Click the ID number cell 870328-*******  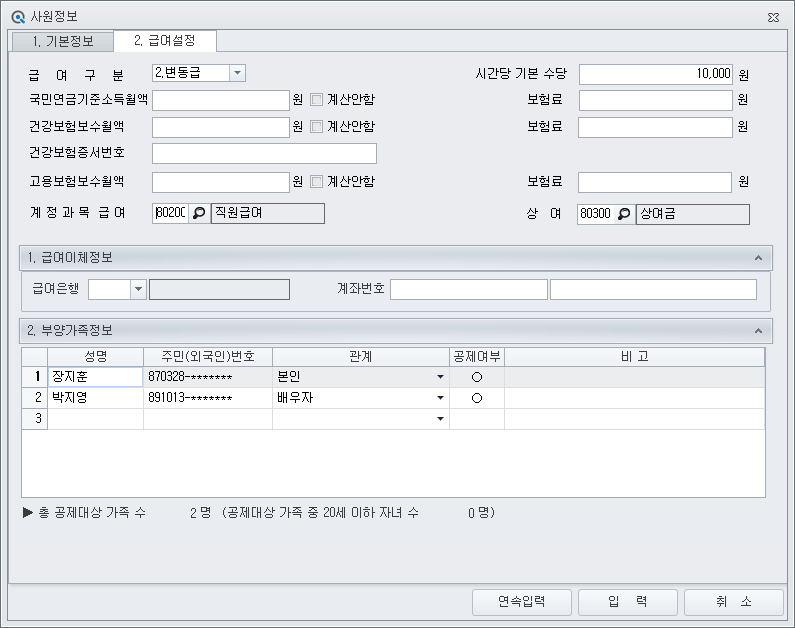[x=208, y=377]
